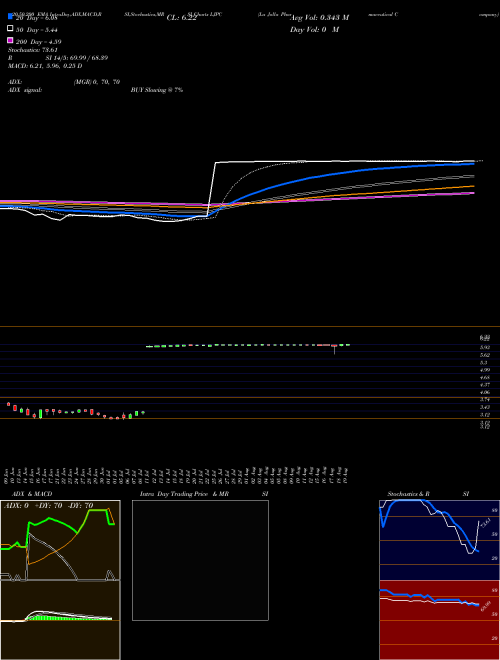Click the 4.37 price axis label
This screenshot has height=660, width=500.
pos(484,385)
